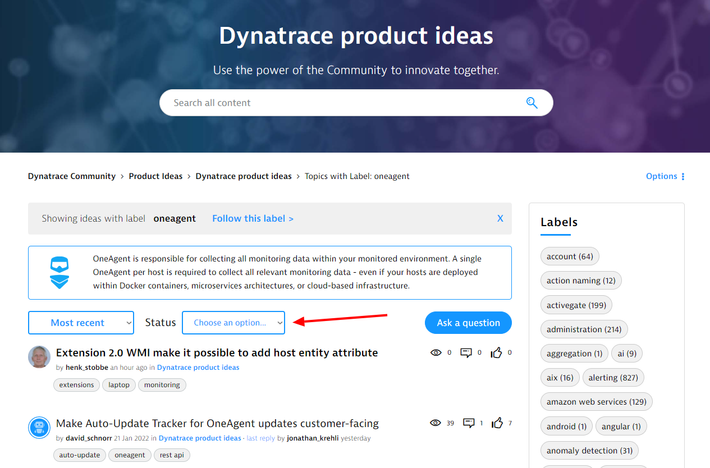Image resolution: width=710 pixels, height=468 pixels.
Task: Follow this label link
Action: click(253, 218)
